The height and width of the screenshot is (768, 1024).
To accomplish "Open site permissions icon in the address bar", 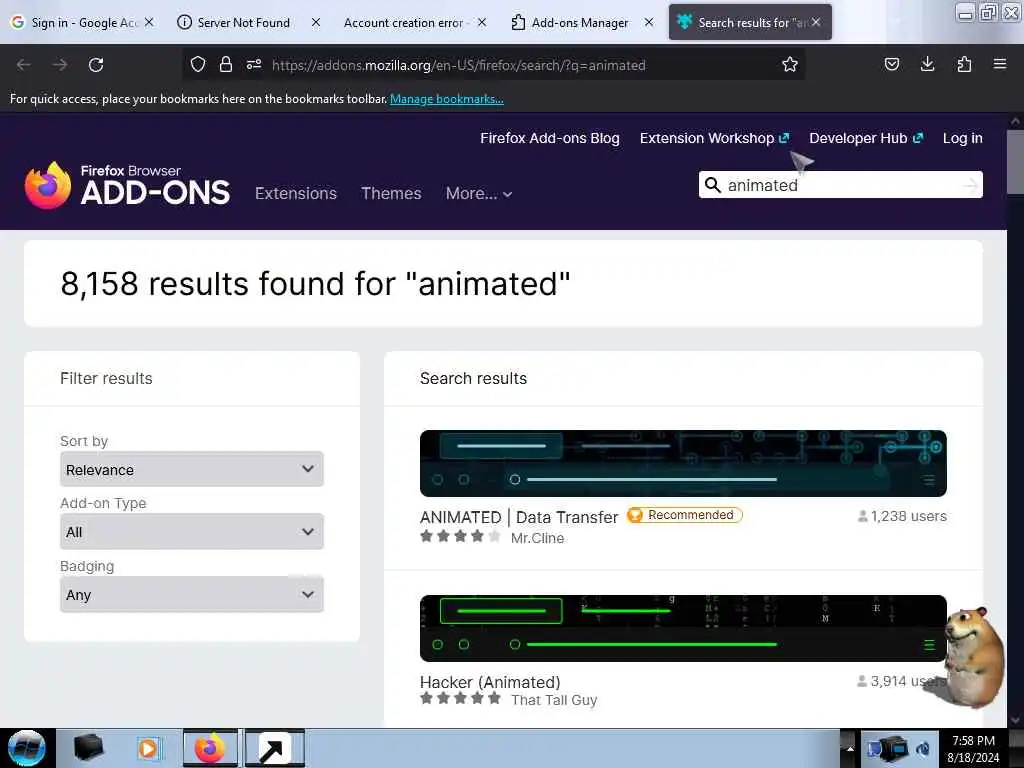I will pos(254,64).
